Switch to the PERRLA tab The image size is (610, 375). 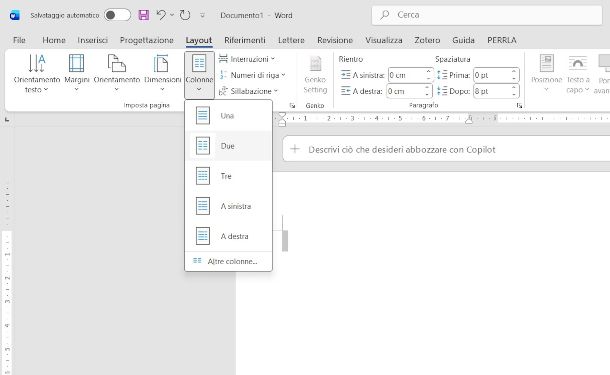(501, 40)
